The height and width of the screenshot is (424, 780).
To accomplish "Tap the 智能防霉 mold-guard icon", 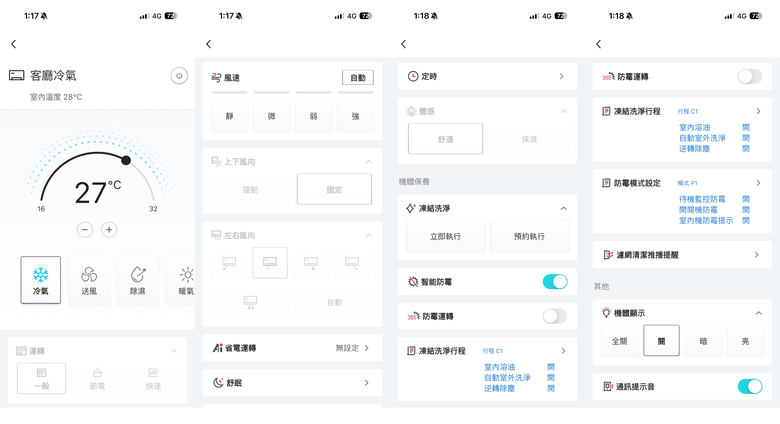I will [x=413, y=282].
